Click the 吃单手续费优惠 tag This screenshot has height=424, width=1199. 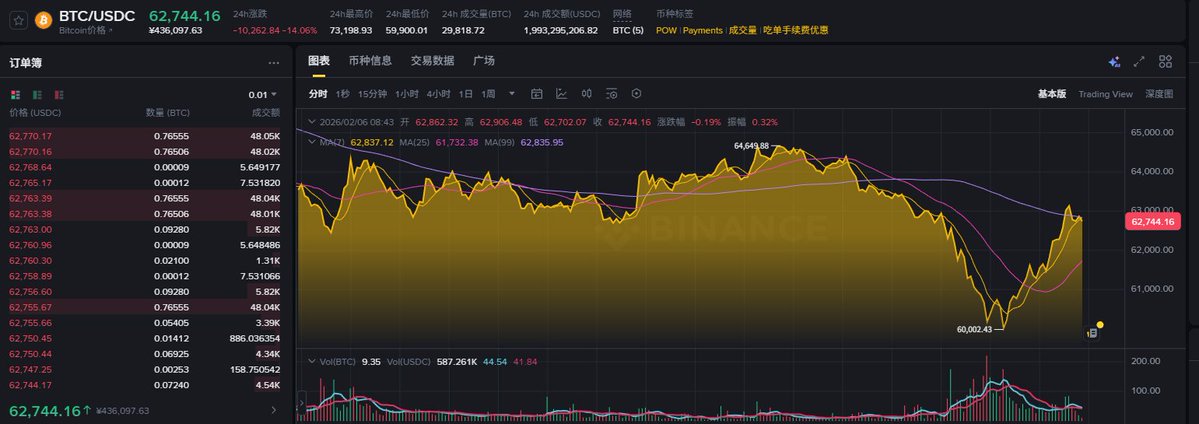click(x=795, y=31)
